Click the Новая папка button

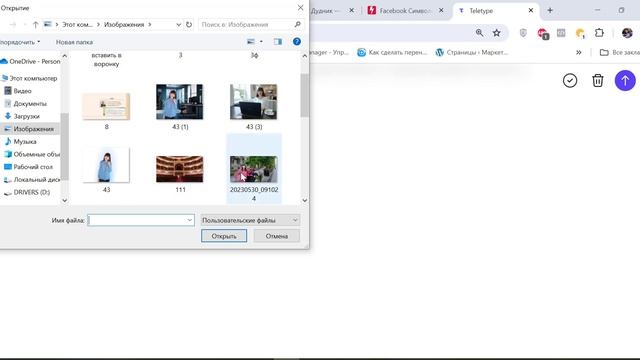74,42
